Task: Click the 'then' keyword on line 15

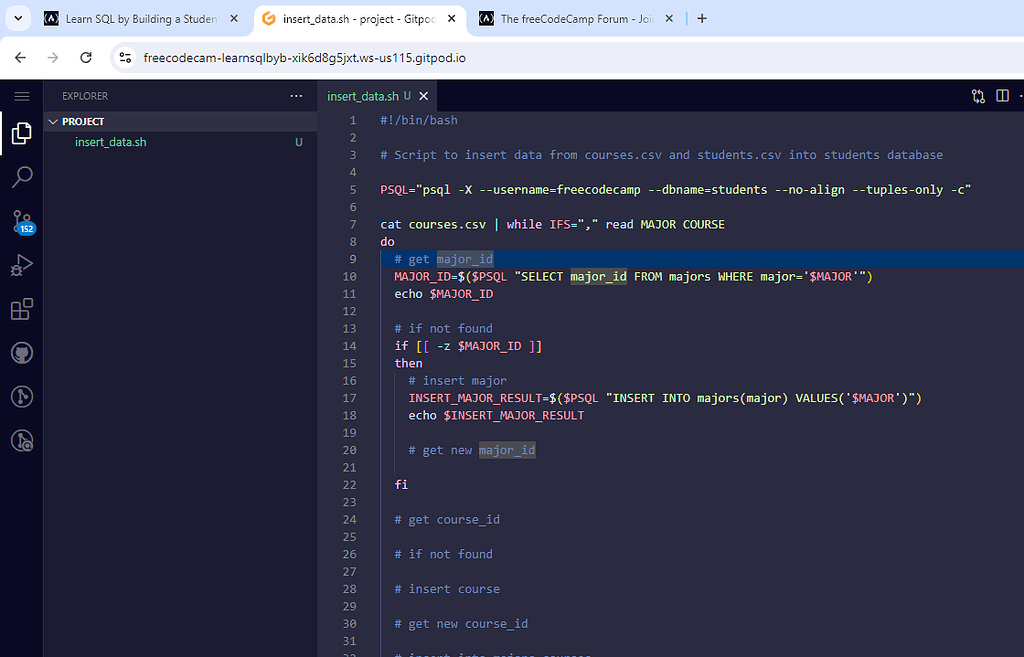Action: tap(408, 363)
